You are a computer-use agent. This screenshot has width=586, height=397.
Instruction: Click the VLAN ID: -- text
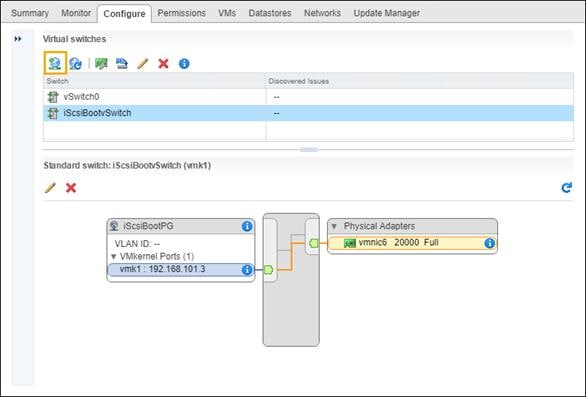[x=137, y=244]
